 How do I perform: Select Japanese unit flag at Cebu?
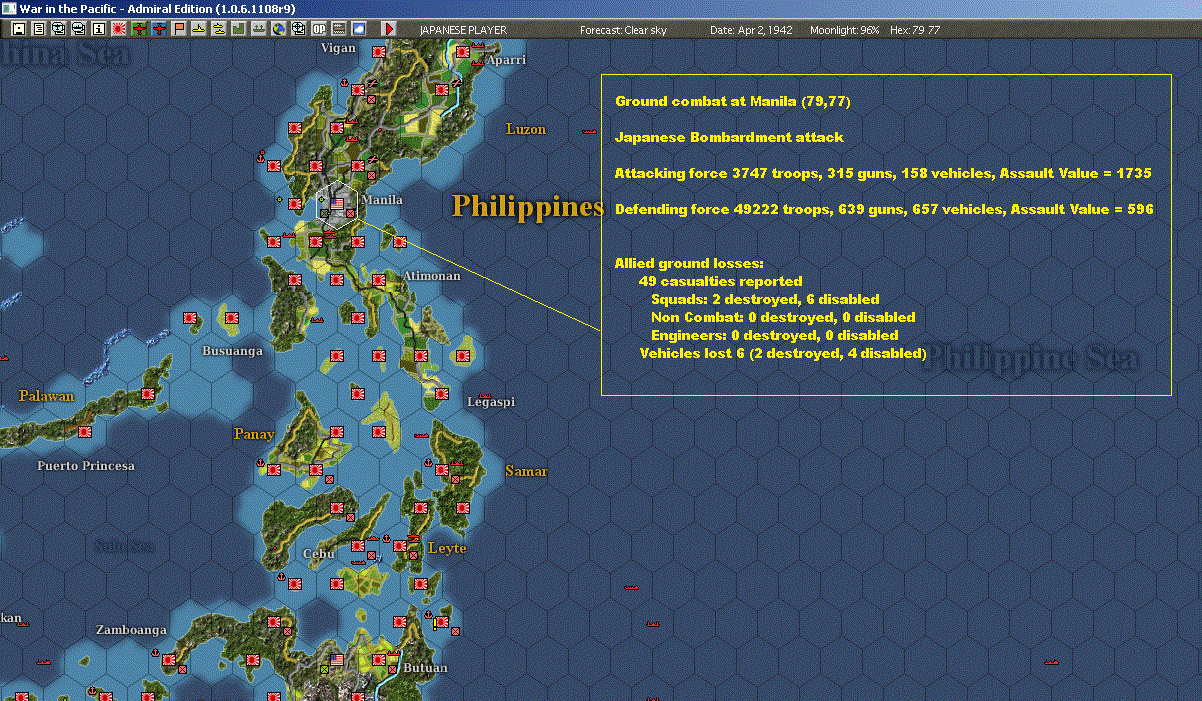(x=358, y=546)
